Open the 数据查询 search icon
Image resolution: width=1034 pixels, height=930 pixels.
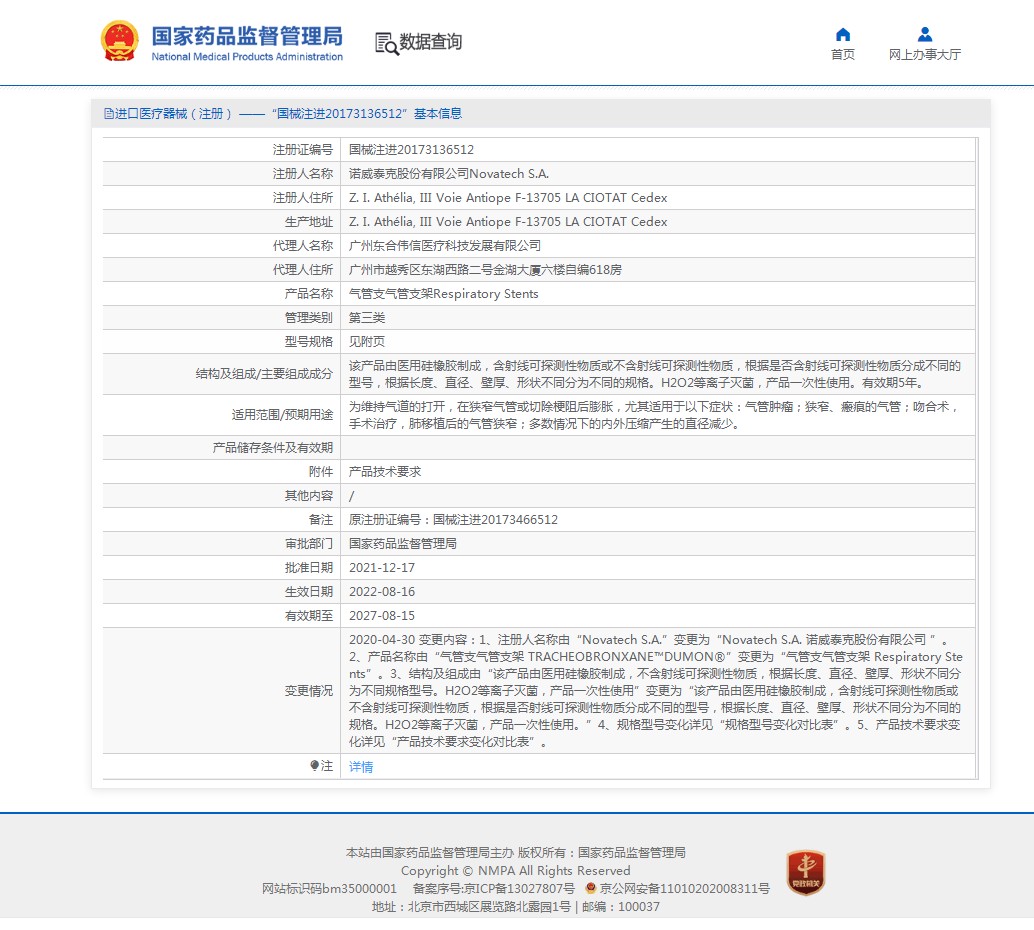coord(387,44)
